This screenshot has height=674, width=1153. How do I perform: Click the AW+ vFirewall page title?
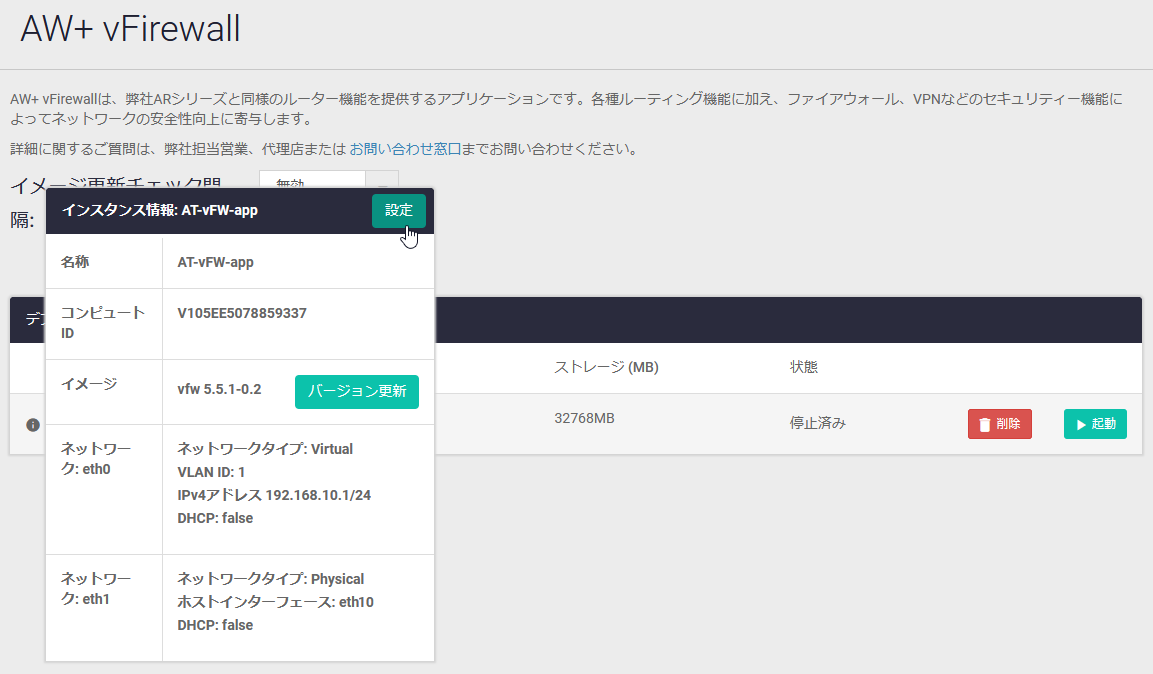pos(130,29)
